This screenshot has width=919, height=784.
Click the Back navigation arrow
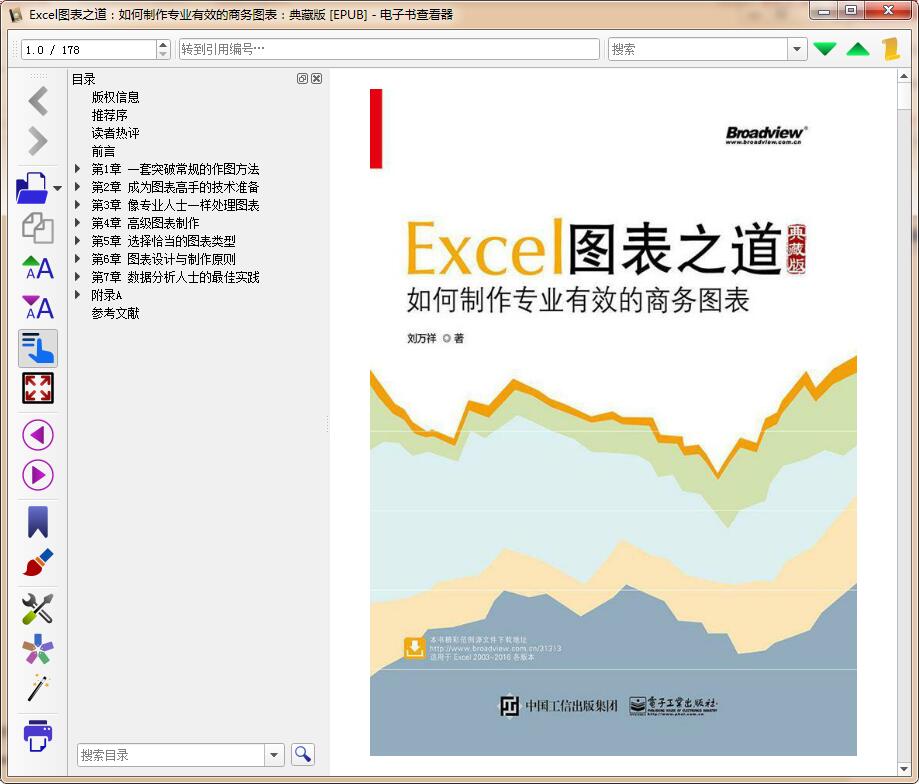38,101
